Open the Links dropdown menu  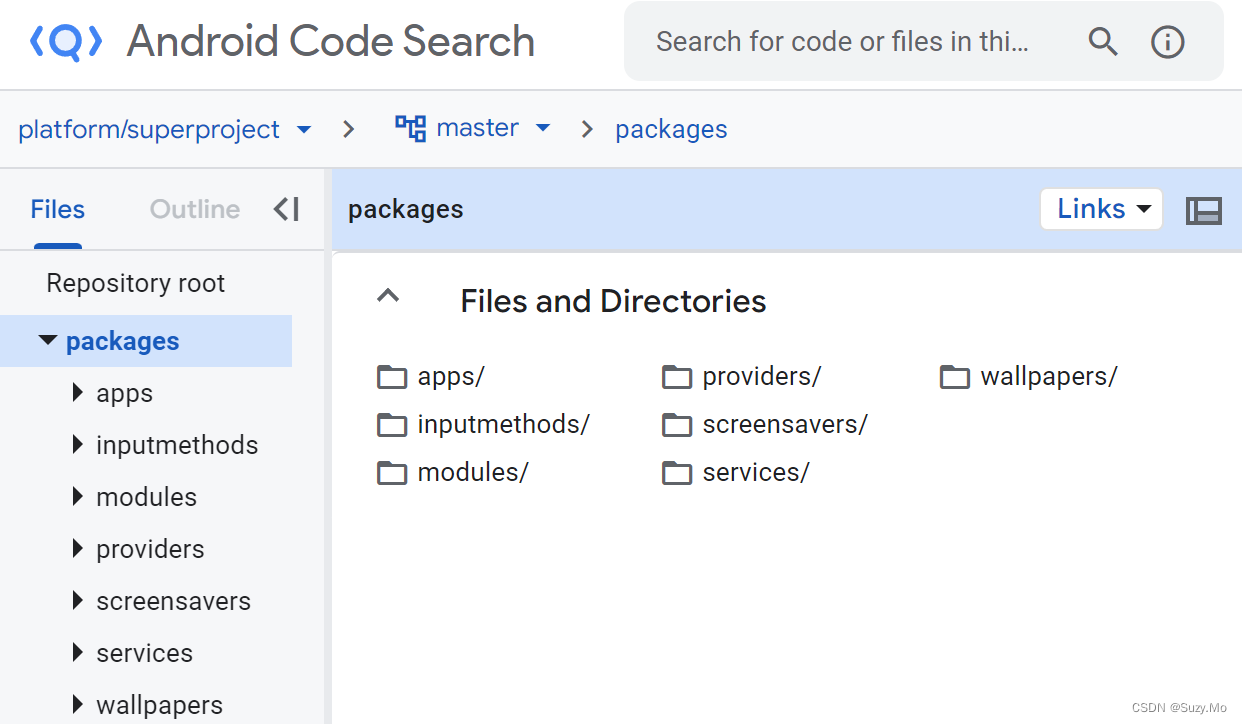pos(1101,209)
